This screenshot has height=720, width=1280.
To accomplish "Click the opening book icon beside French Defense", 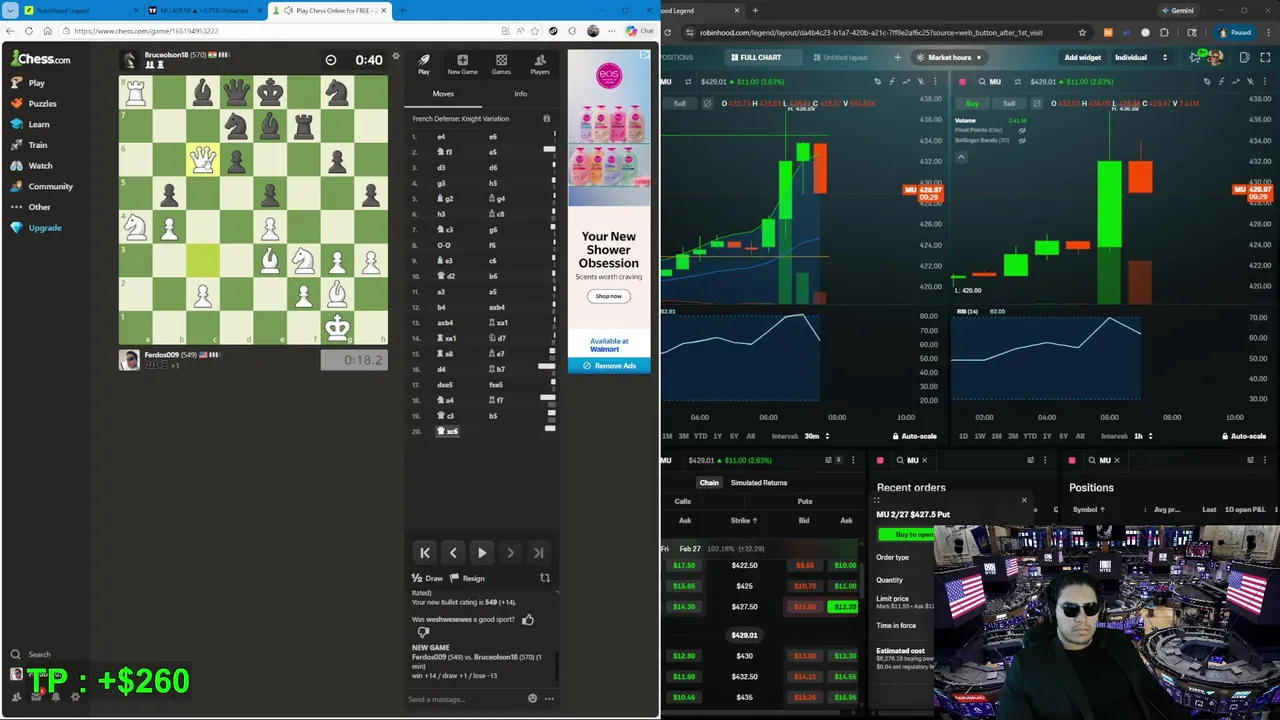I will tap(546, 119).
